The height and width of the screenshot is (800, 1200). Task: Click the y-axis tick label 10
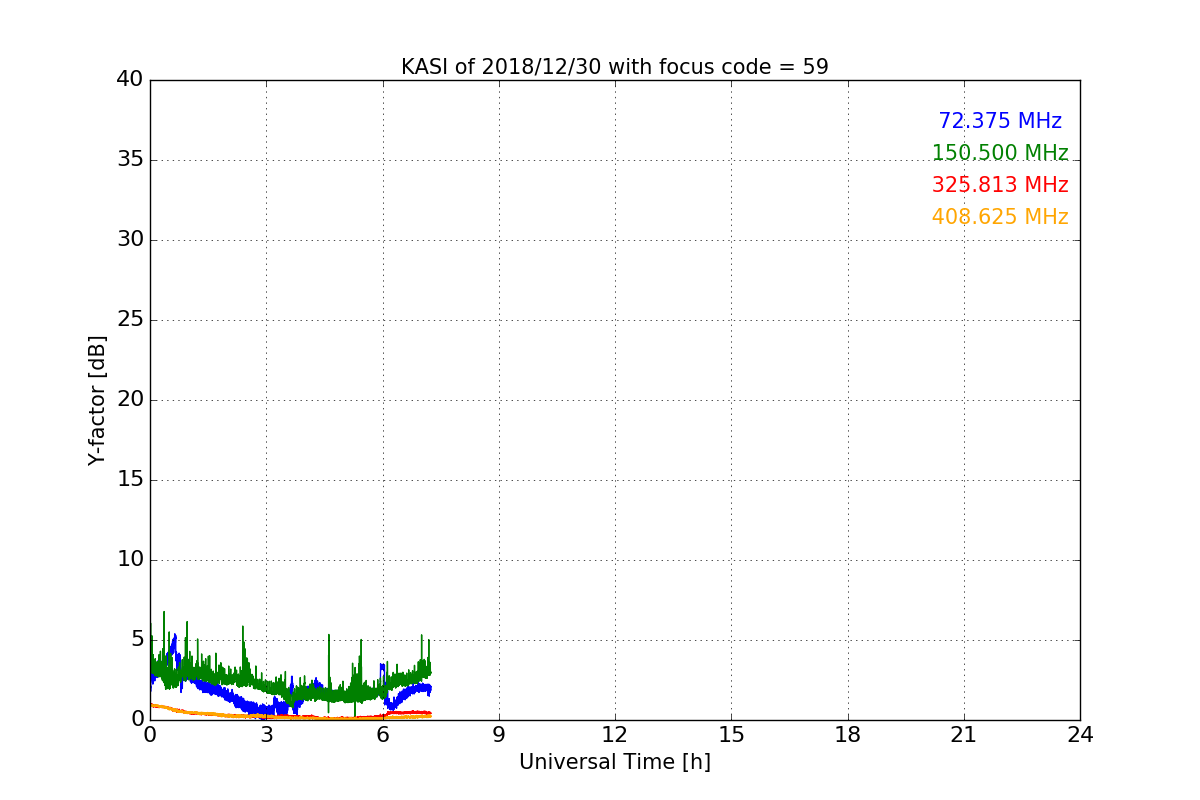point(130,560)
